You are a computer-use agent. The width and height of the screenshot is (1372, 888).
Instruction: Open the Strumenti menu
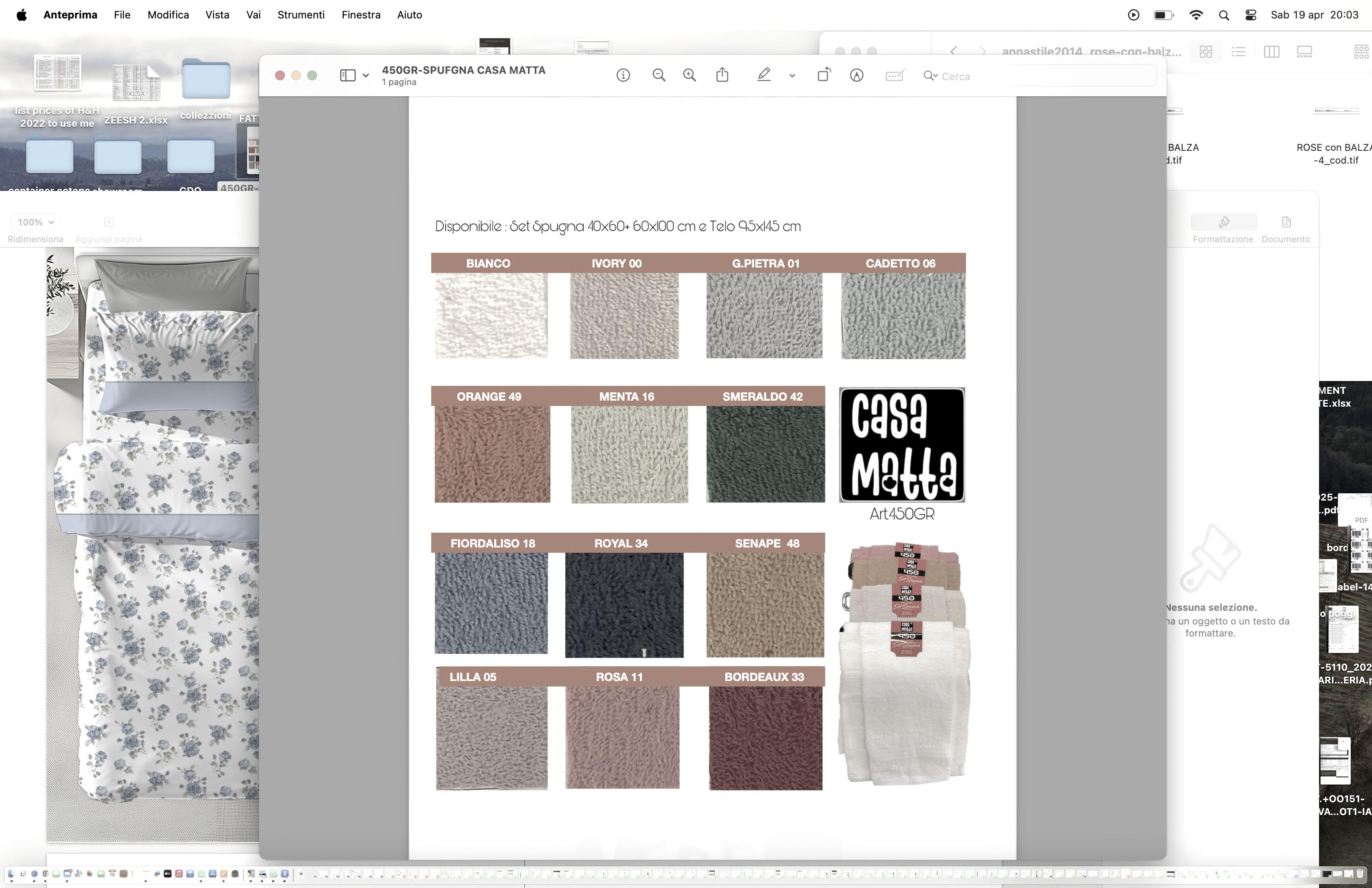301,15
